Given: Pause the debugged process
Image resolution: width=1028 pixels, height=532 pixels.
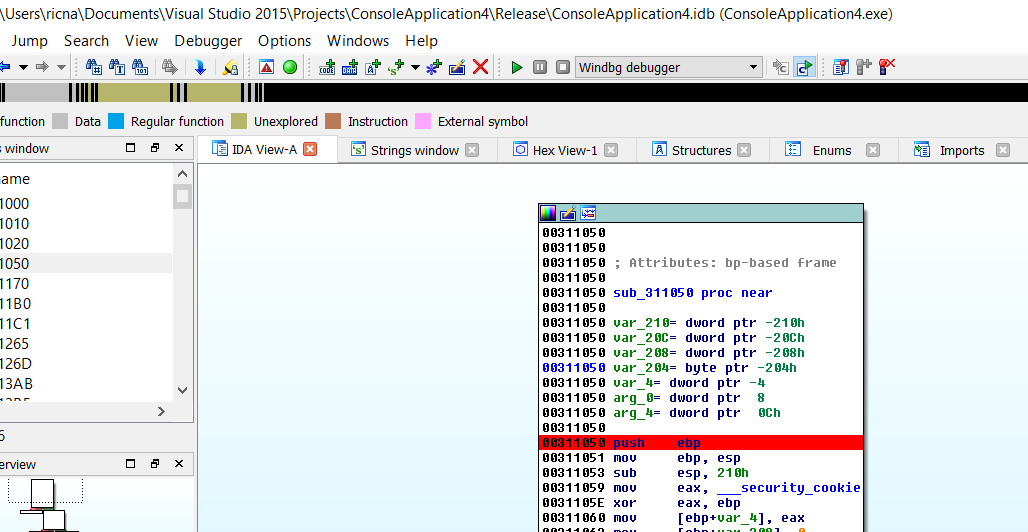Looking at the screenshot, I should [540, 67].
